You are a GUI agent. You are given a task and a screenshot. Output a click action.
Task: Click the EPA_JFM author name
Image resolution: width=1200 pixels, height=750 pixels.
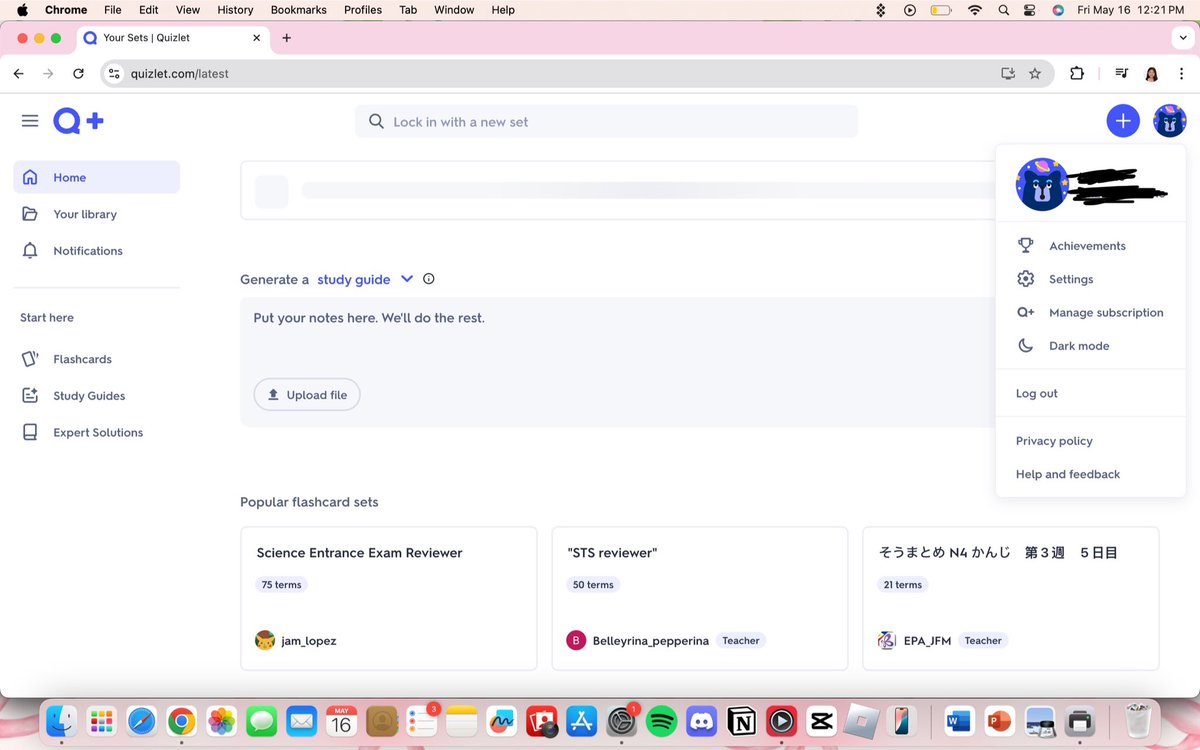click(926, 641)
